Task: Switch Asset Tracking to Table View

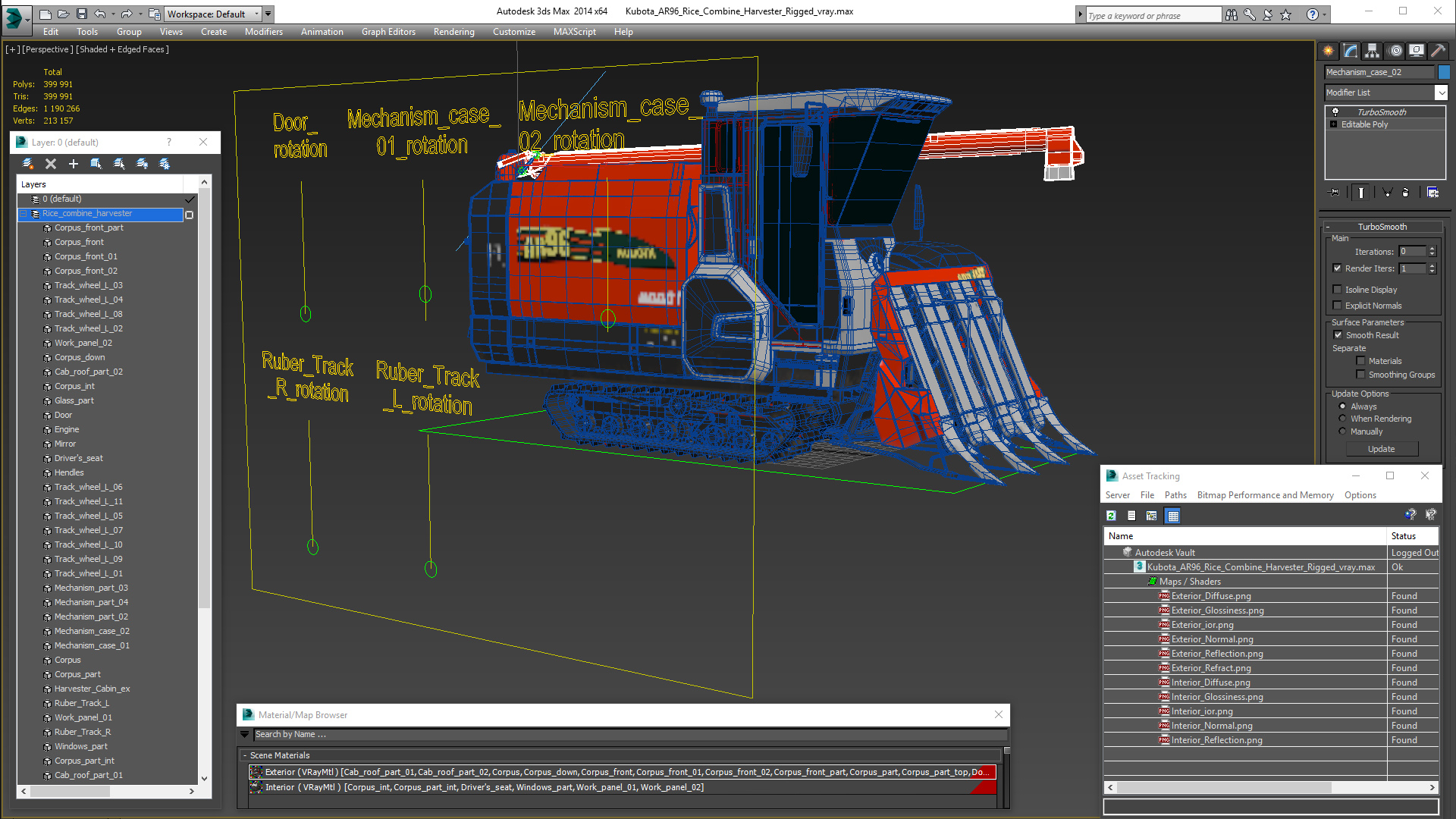Action: coord(1173,516)
